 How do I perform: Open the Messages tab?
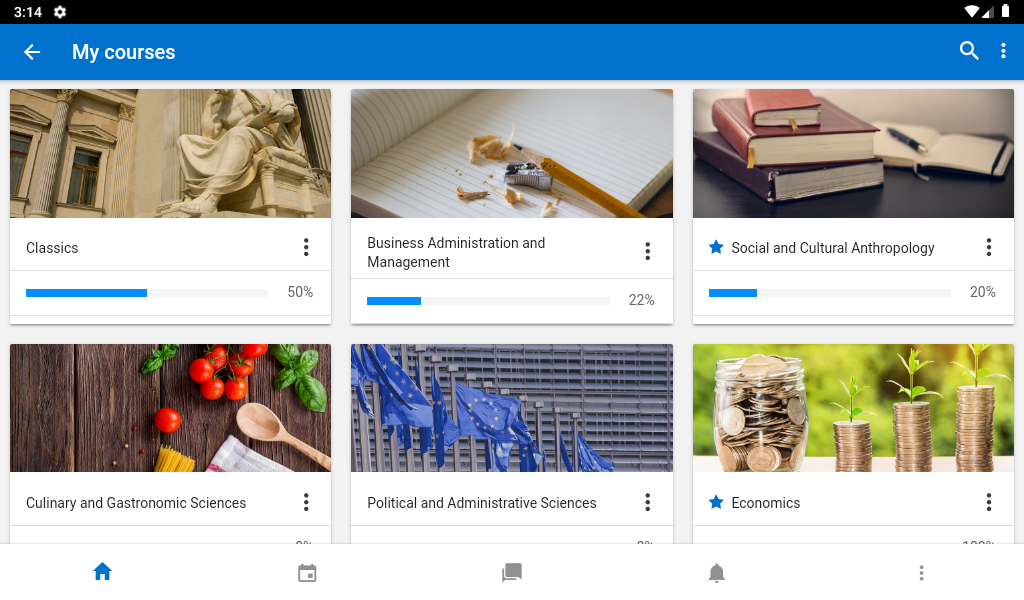[512, 573]
